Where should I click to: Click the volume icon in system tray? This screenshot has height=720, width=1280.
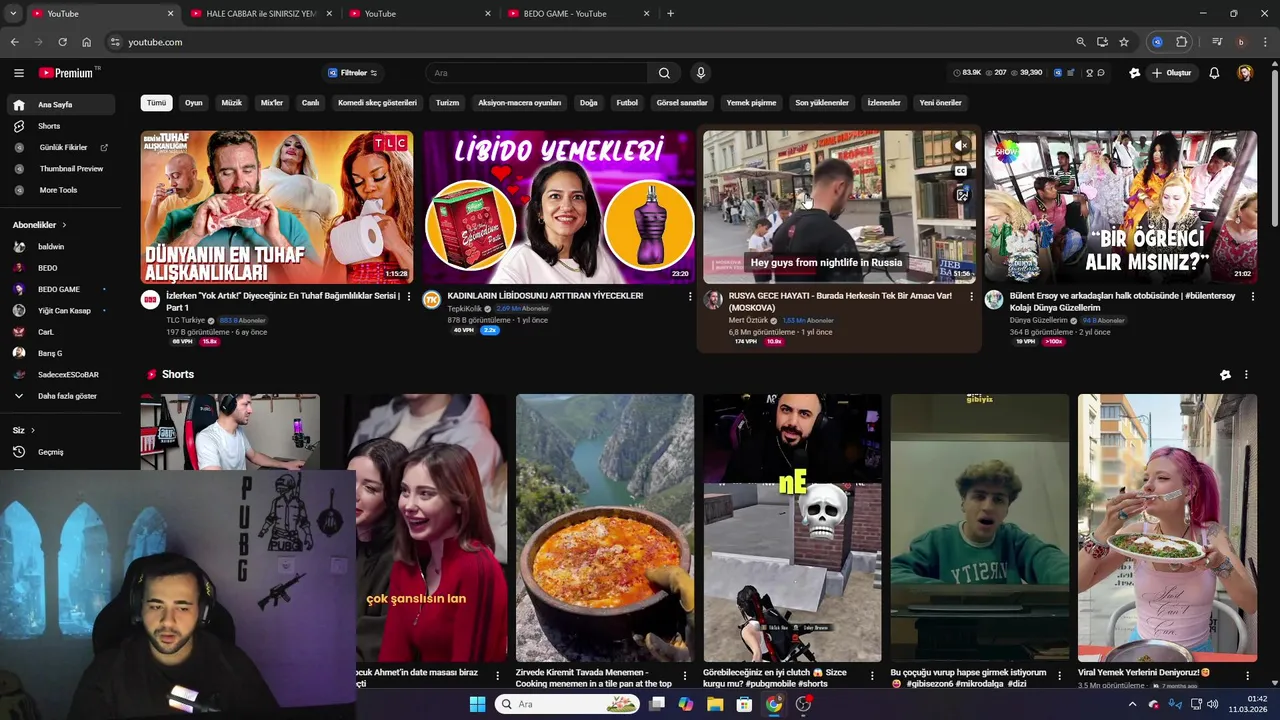click(x=1212, y=704)
